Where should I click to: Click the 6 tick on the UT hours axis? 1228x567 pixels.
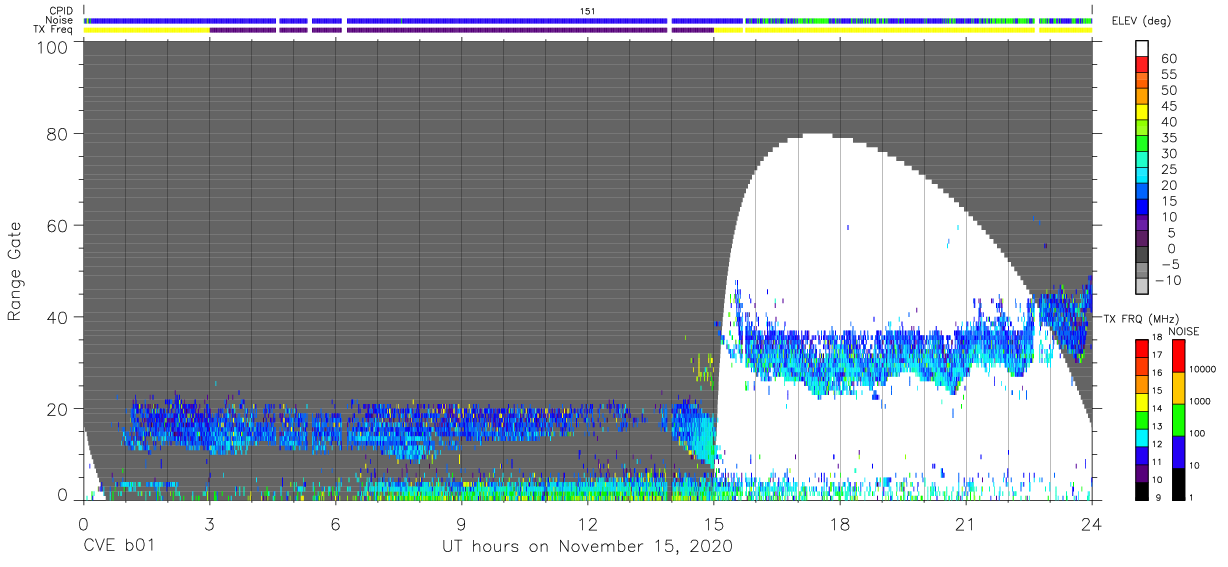click(x=335, y=523)
